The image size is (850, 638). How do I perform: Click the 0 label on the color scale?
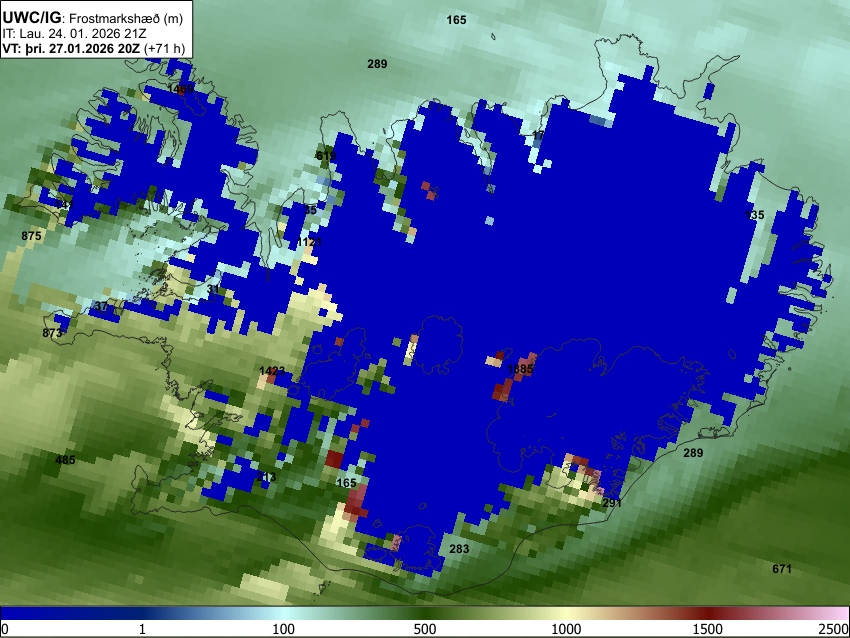5,629
